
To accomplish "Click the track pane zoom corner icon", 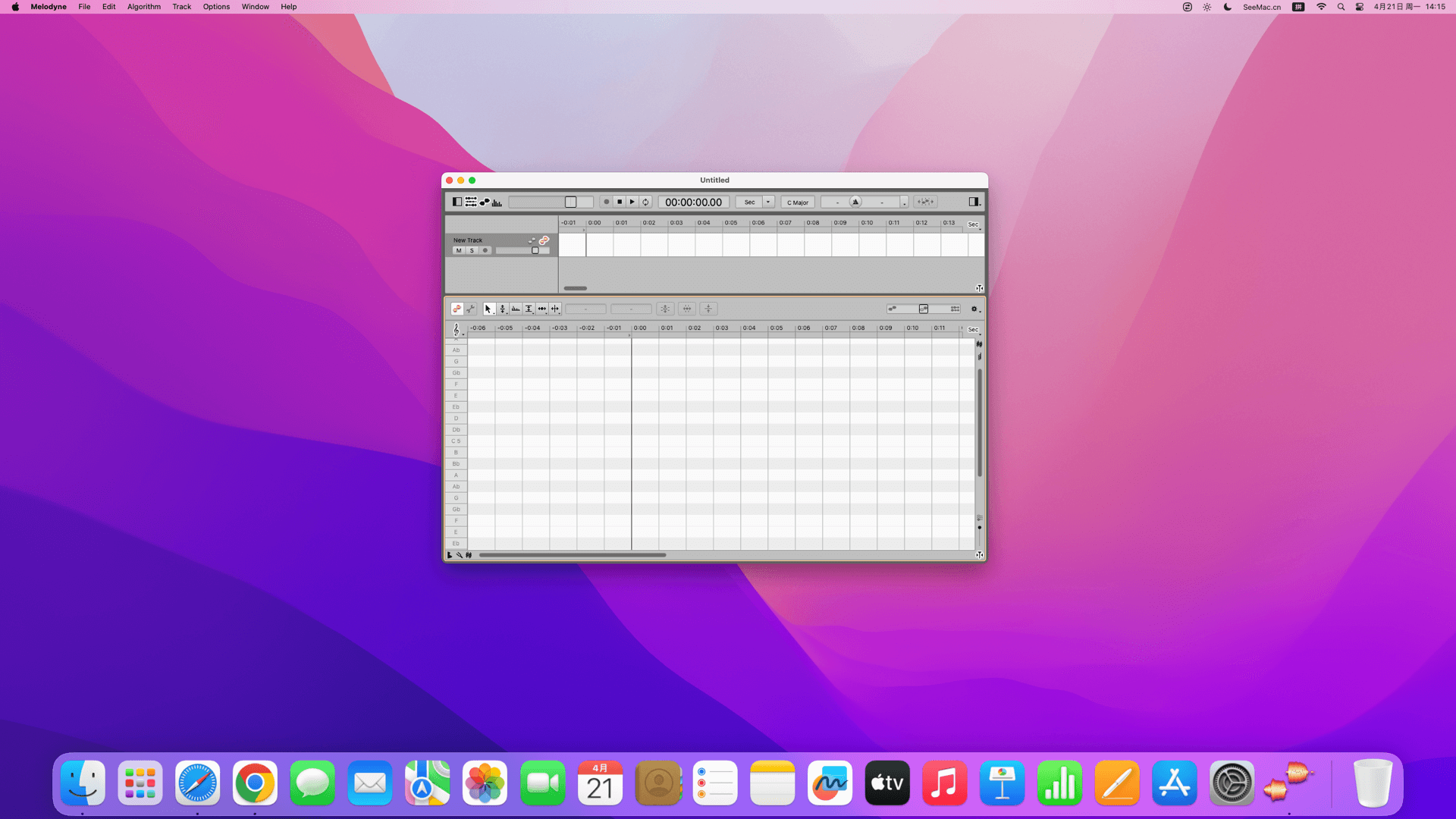I will (x=979, y=288).
